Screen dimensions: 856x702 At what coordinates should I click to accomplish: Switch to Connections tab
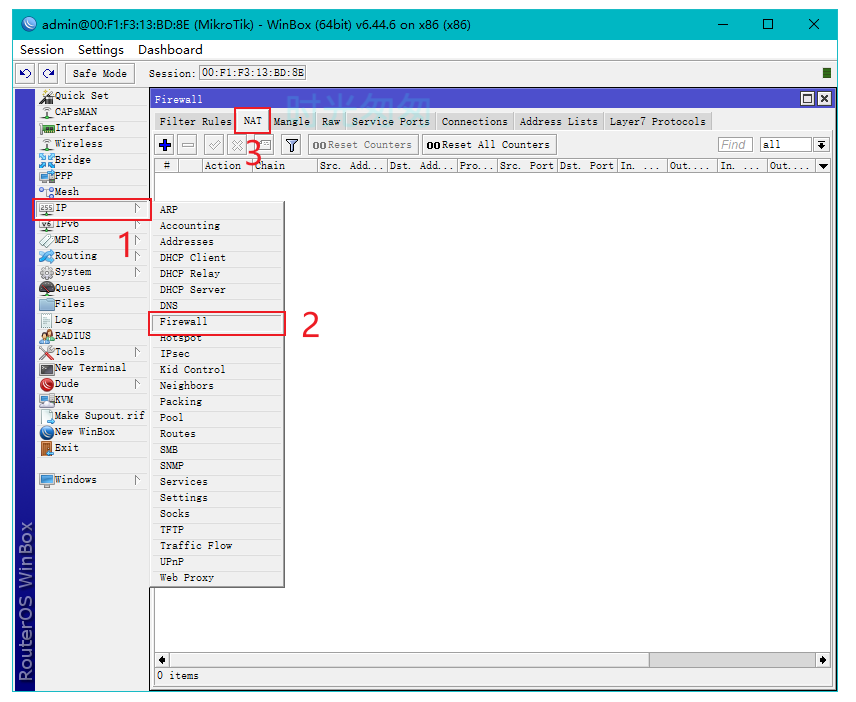pos(474,121)
